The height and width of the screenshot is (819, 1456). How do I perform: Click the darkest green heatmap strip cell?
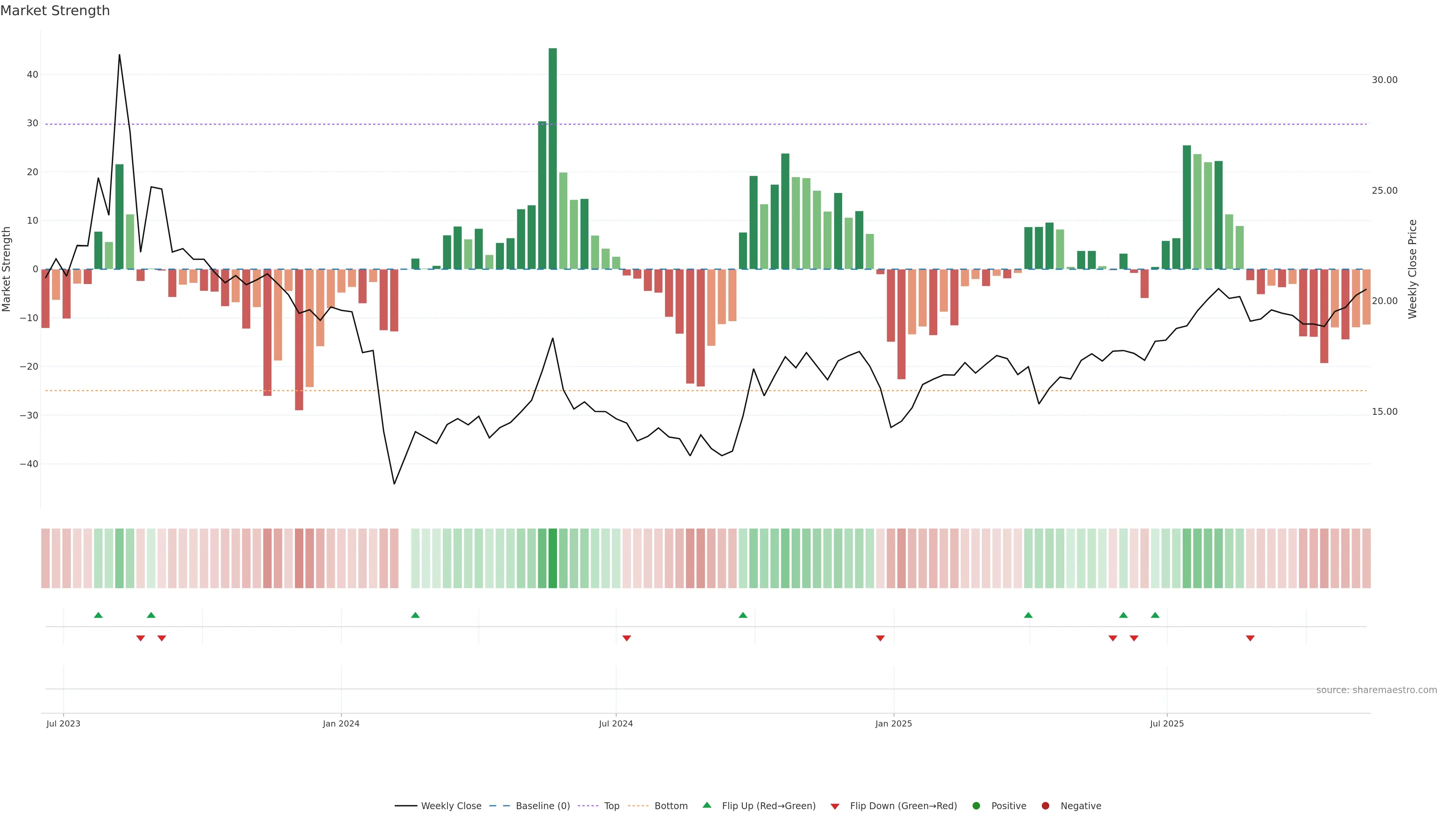pyautogui.click(x=553, y=558)
